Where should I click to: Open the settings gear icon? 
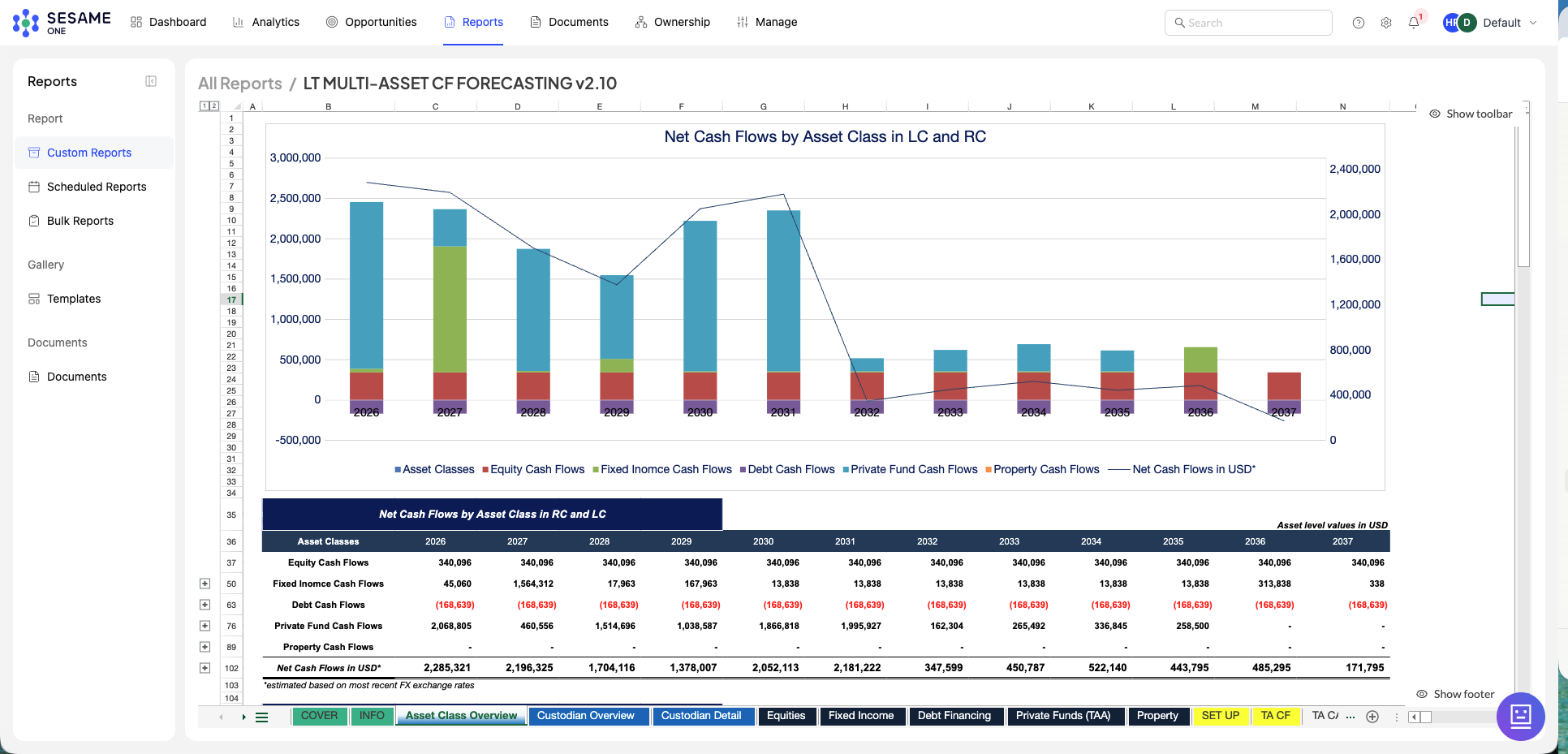1386,23
